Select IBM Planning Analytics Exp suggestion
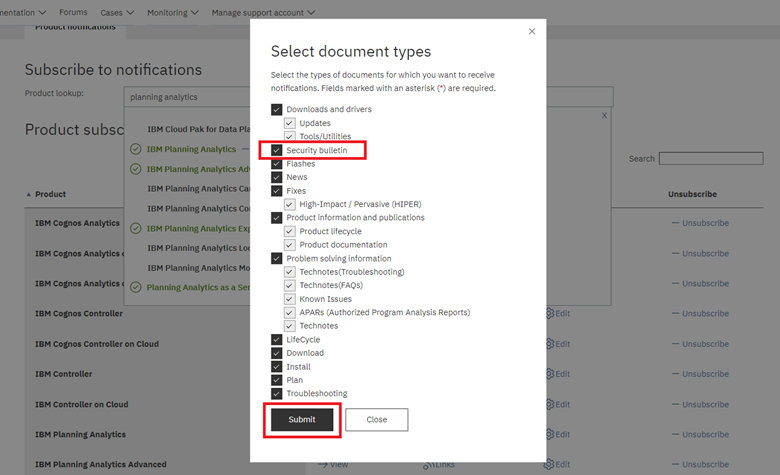Image resolution: width=780 pixels, height=475 pixels. tap(198, 228)
